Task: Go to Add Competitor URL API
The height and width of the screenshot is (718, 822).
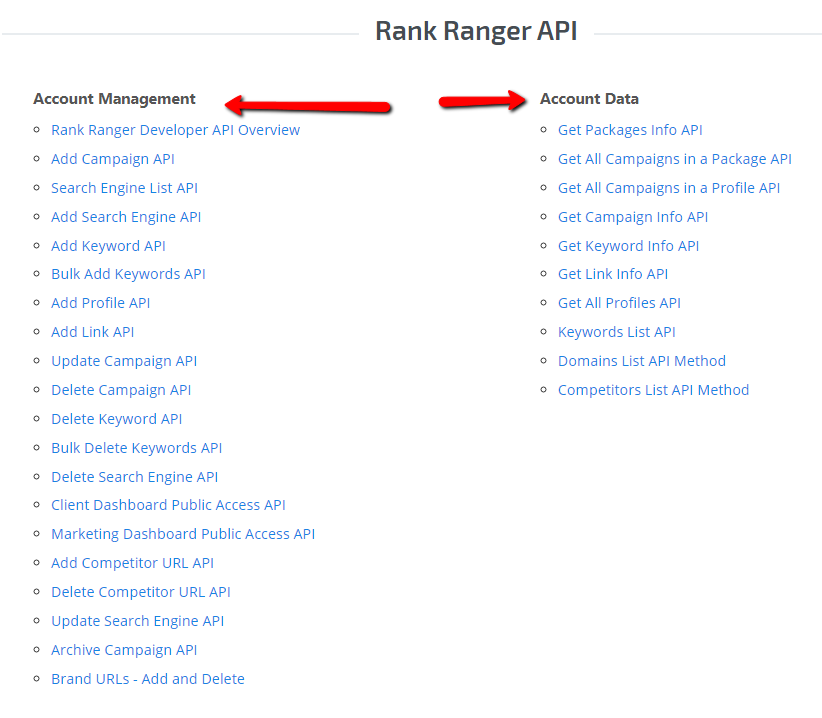Action: click(x=132, y=563)
